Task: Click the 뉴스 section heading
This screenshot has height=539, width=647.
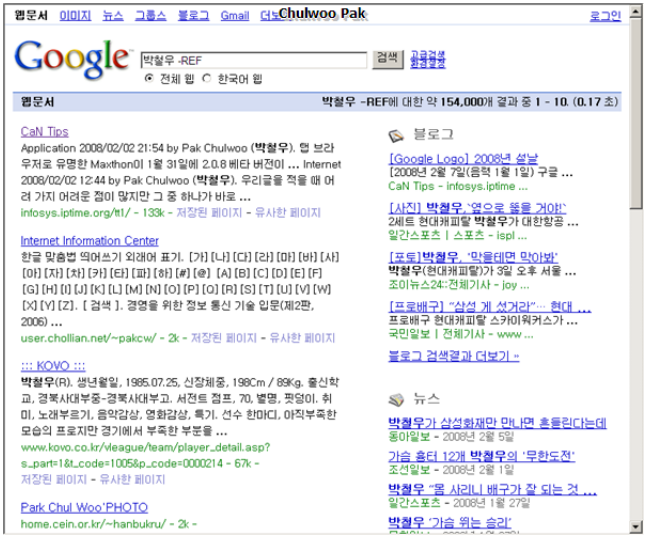Action: coord(426,398)
